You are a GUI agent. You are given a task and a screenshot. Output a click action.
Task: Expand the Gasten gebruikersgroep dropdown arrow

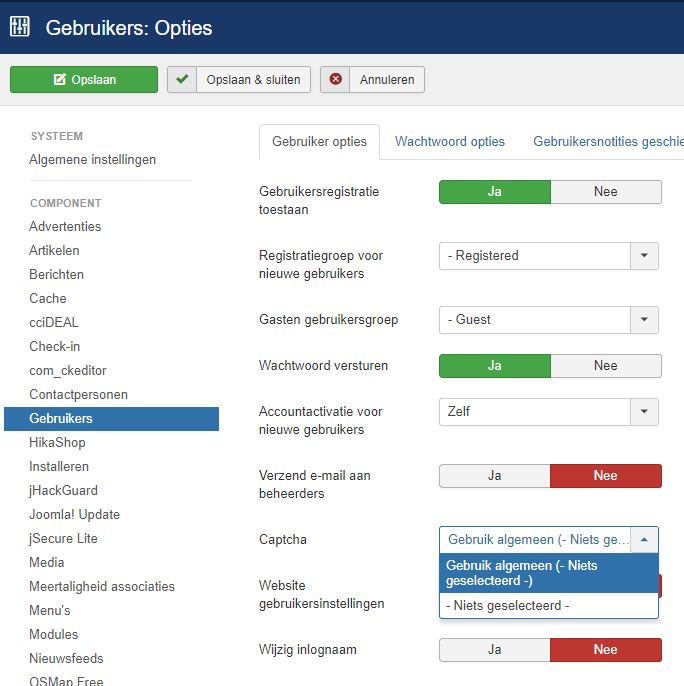[645, 320]
